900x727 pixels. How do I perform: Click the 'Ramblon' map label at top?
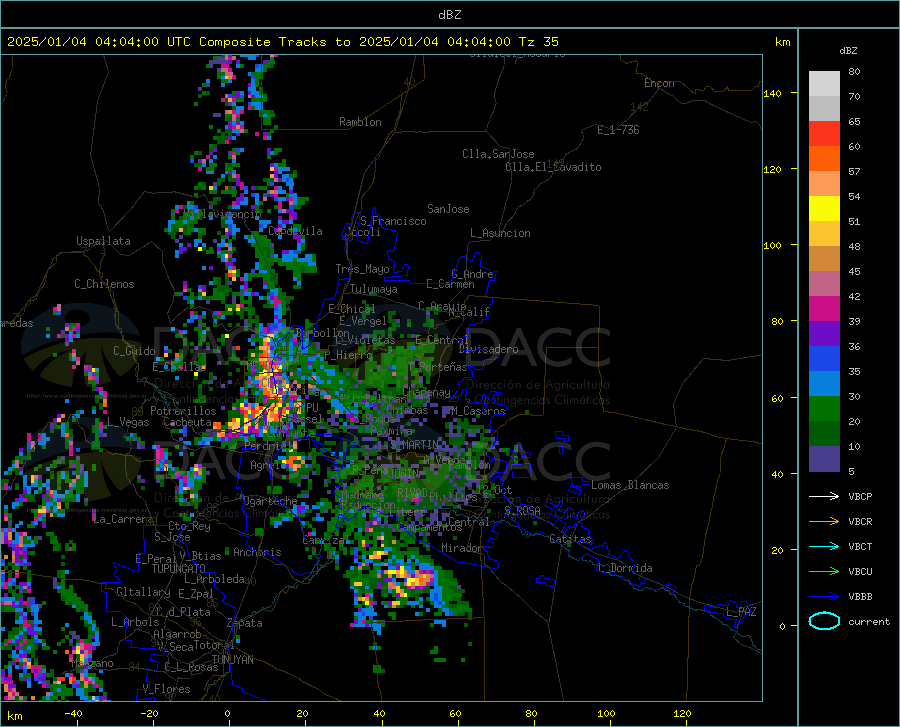(360, 122)
